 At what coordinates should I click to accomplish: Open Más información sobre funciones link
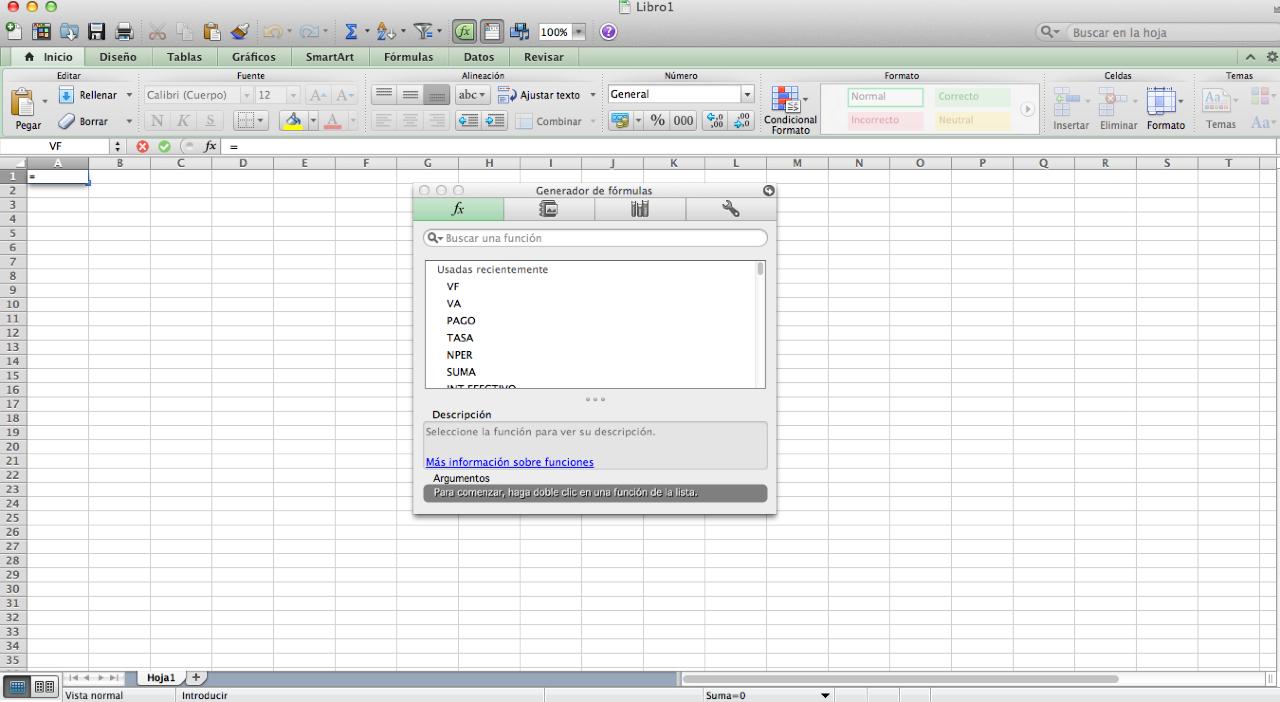(x=509, y=462)
